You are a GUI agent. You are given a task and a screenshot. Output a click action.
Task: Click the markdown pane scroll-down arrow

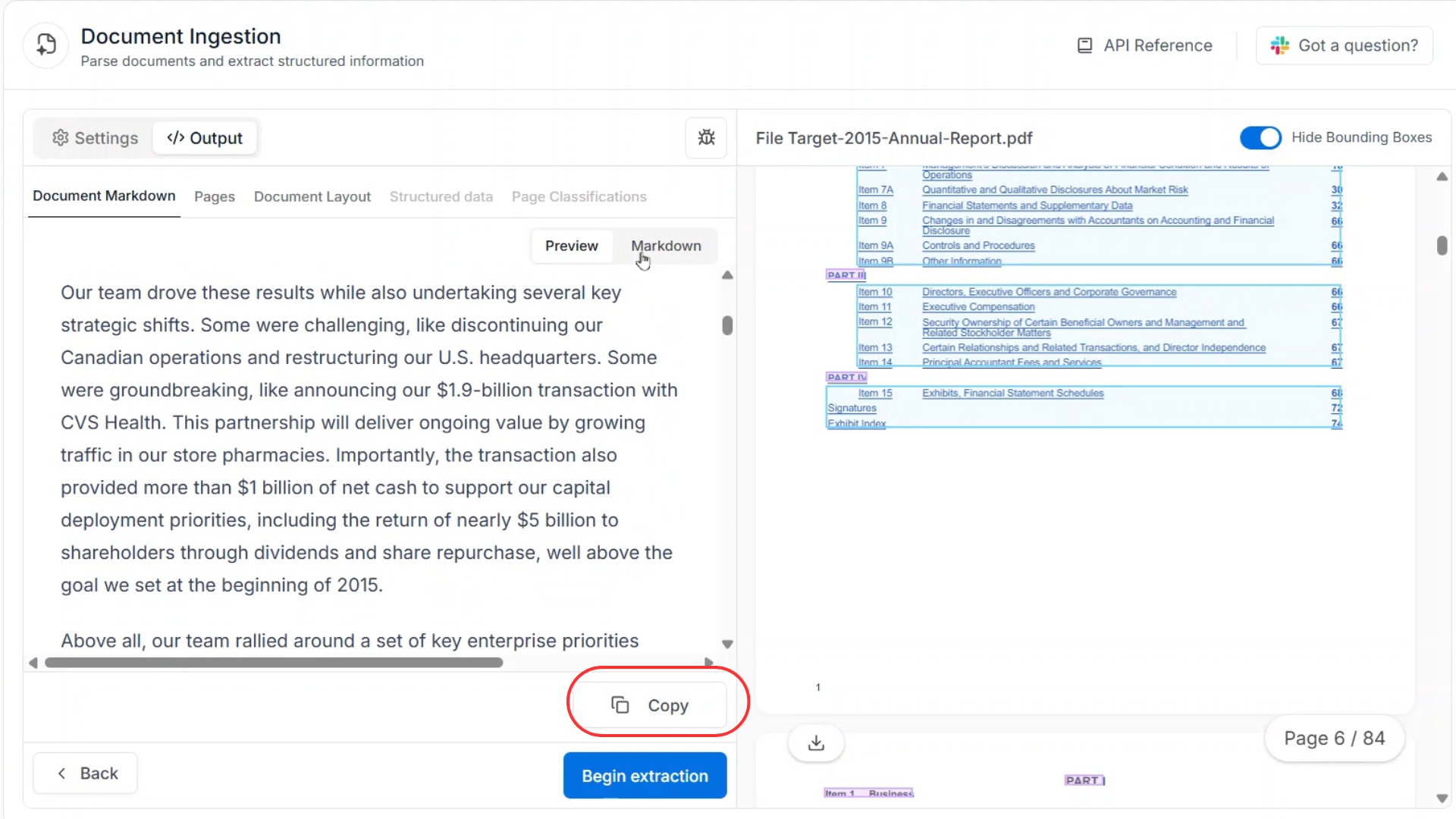coord(727,645)
